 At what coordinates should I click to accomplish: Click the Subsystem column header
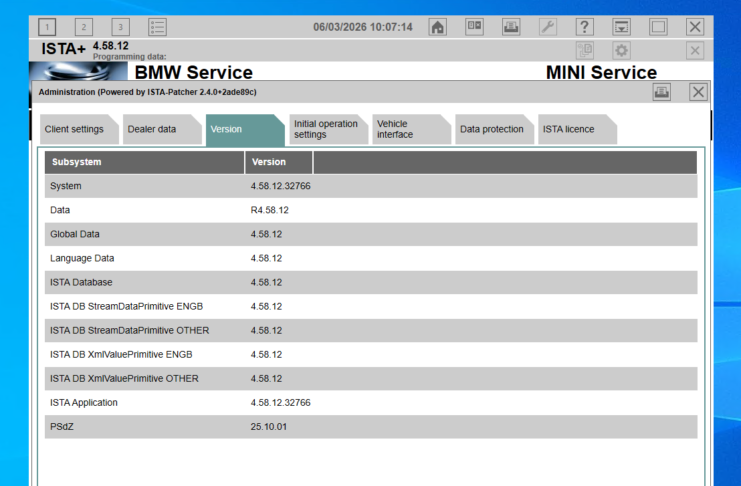click(145, 162)
